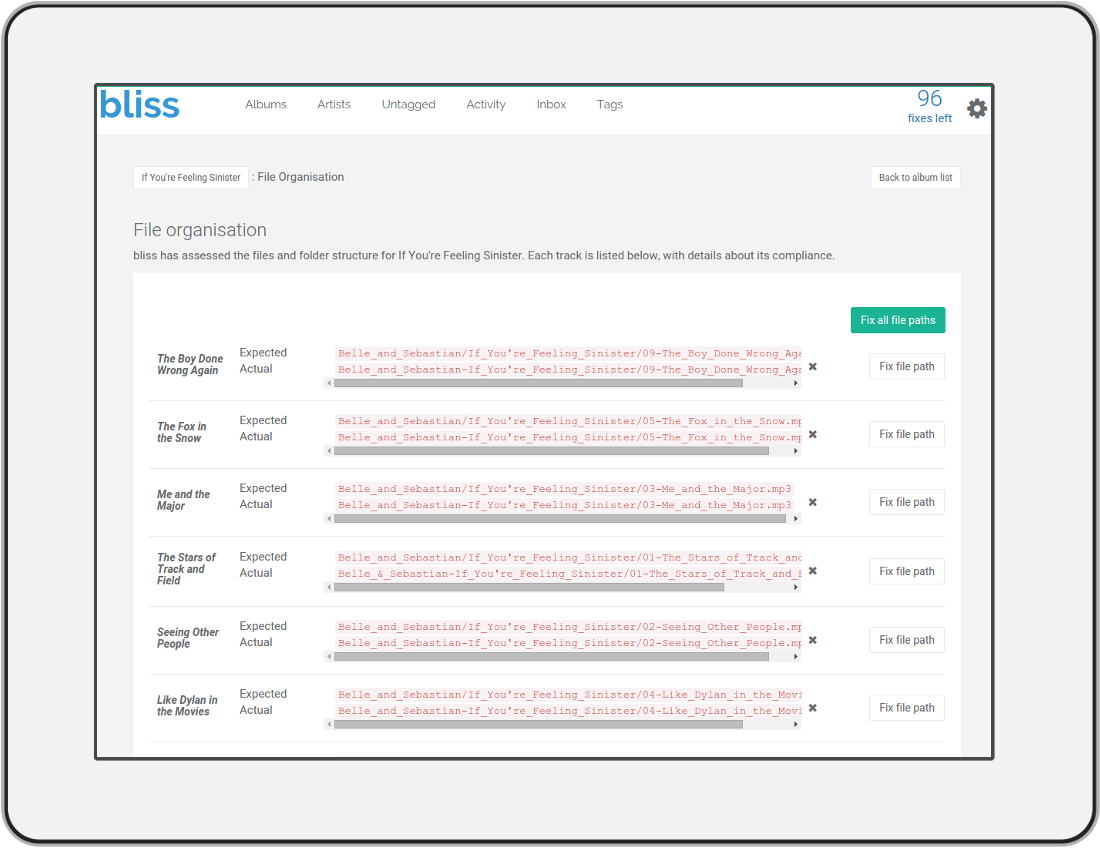Fix file path for Me and the Major
Image resolution: width=1100 pixels, height=861 pixels.
906,502
